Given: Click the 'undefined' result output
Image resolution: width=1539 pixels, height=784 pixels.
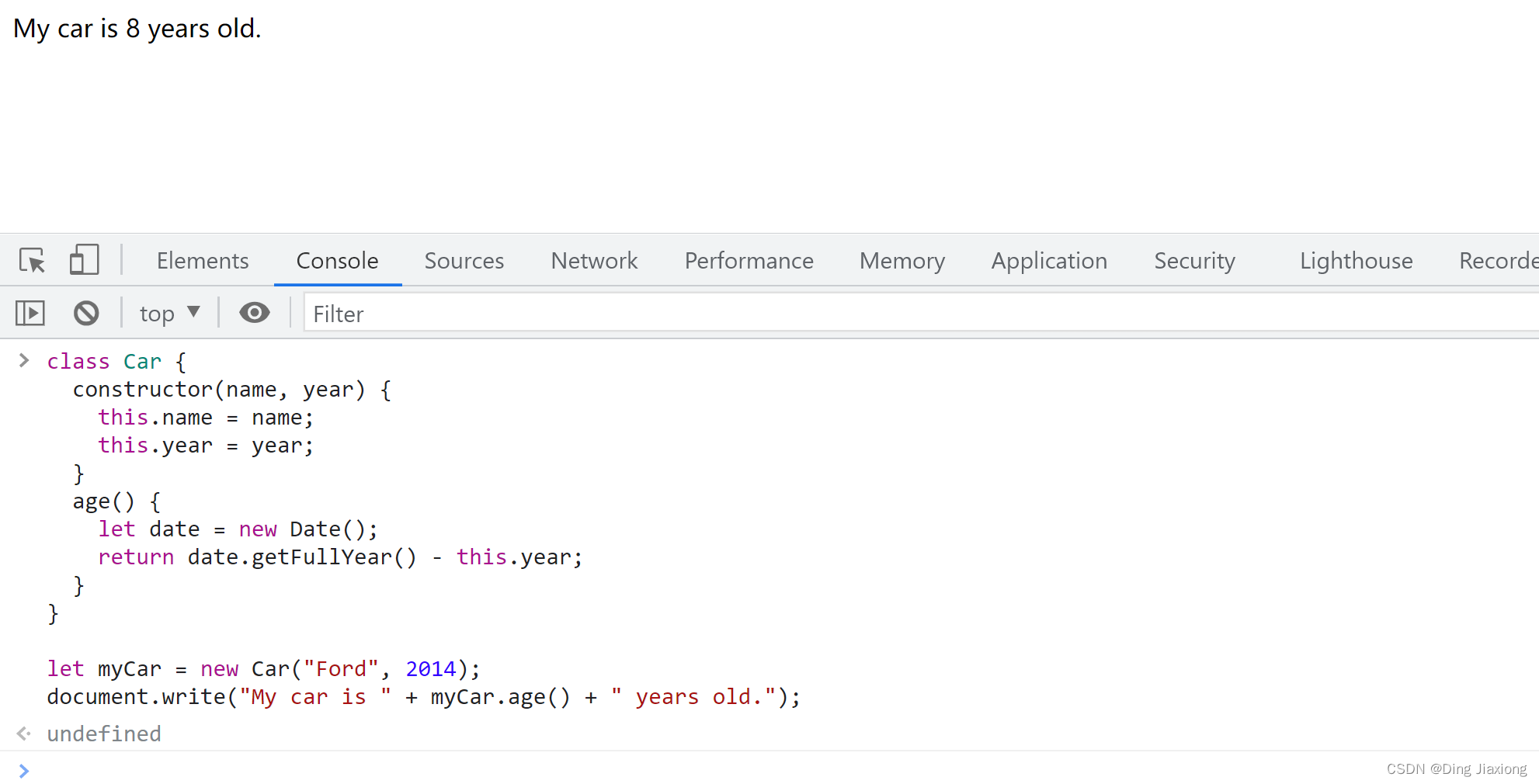Looking at the screenshot, I should (x=104, y=734).
